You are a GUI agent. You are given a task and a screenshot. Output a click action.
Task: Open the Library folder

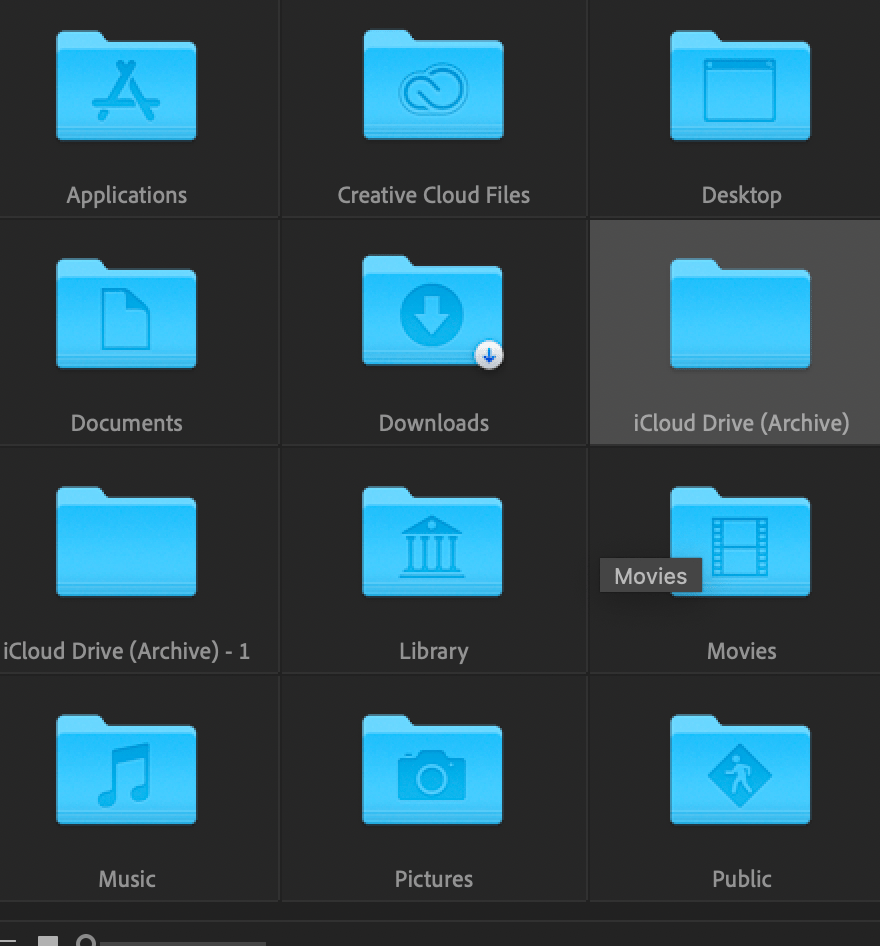pyautogui.click(x=433, y=542)
